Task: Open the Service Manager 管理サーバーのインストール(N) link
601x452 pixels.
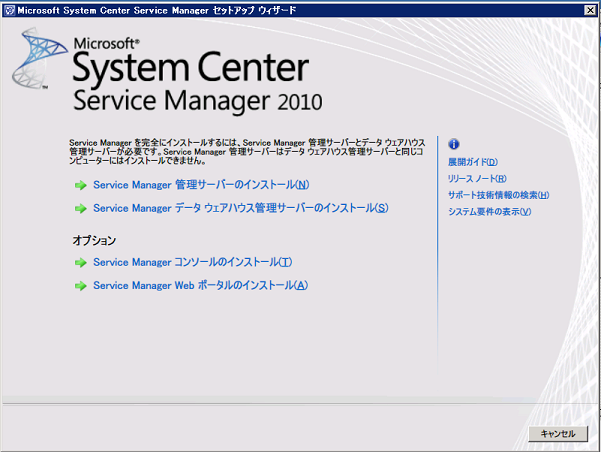Action: pyautogui.click(x=200, y=185)
